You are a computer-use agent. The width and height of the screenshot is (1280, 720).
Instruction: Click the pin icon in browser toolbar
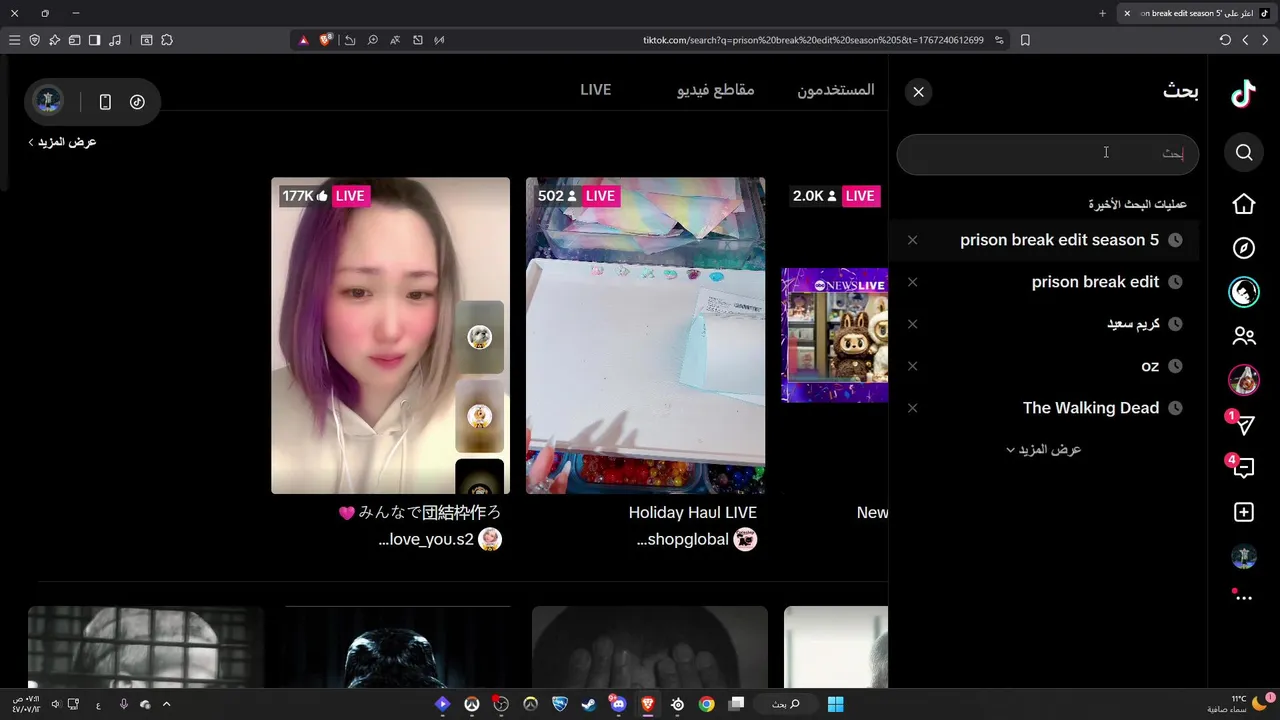click(54, 40)
